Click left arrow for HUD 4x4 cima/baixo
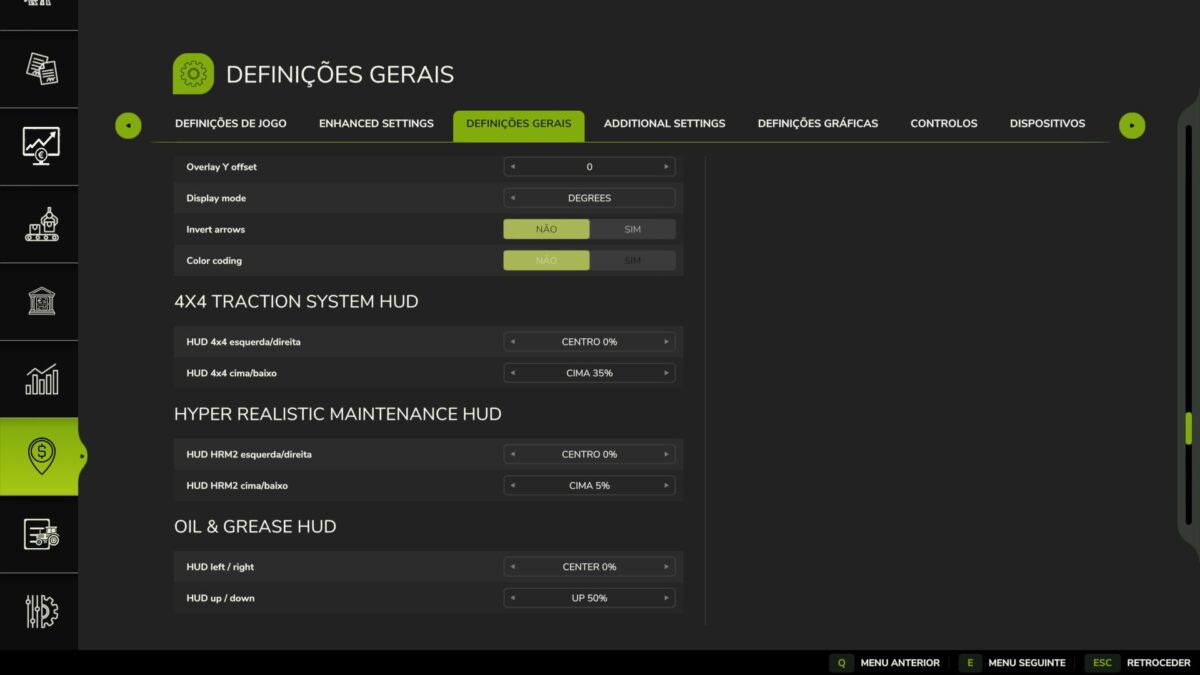1200x675 pixels. [512, 373]
